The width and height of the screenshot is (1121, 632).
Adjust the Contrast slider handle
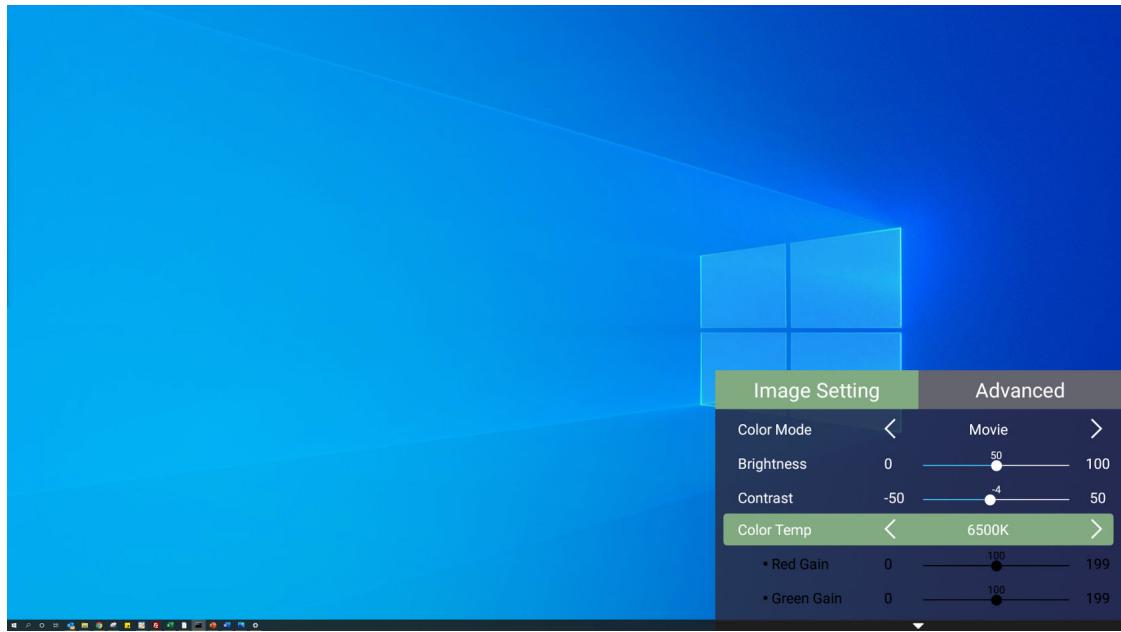989,500
